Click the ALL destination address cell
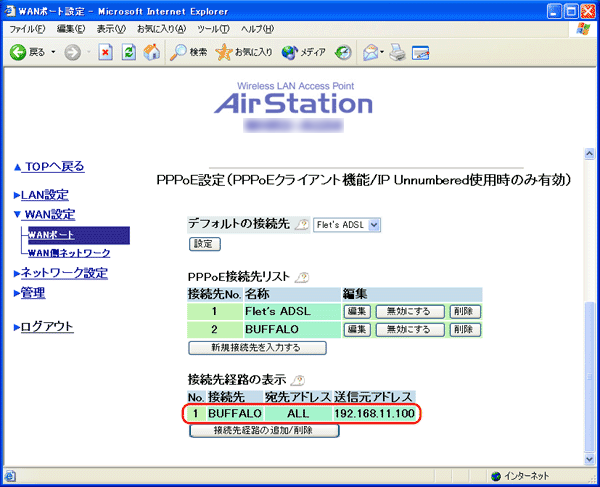 (298, 414)
